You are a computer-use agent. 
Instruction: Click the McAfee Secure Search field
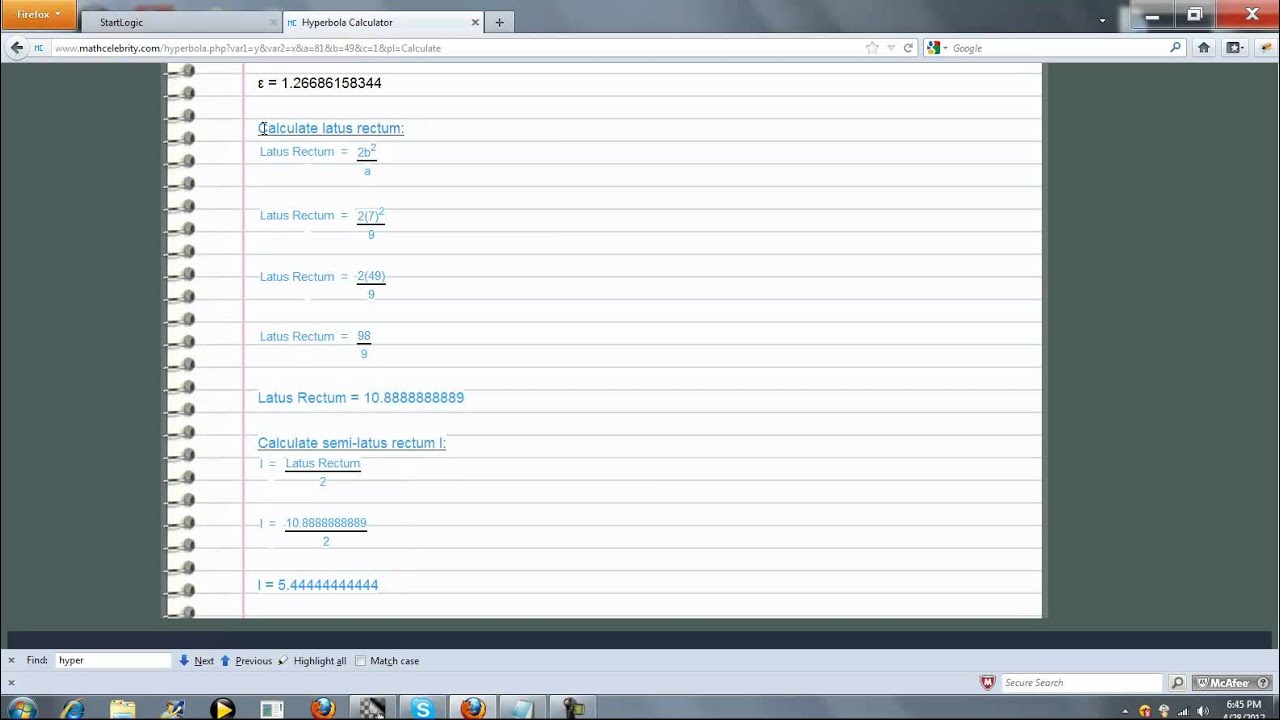tap(1081, 682)
